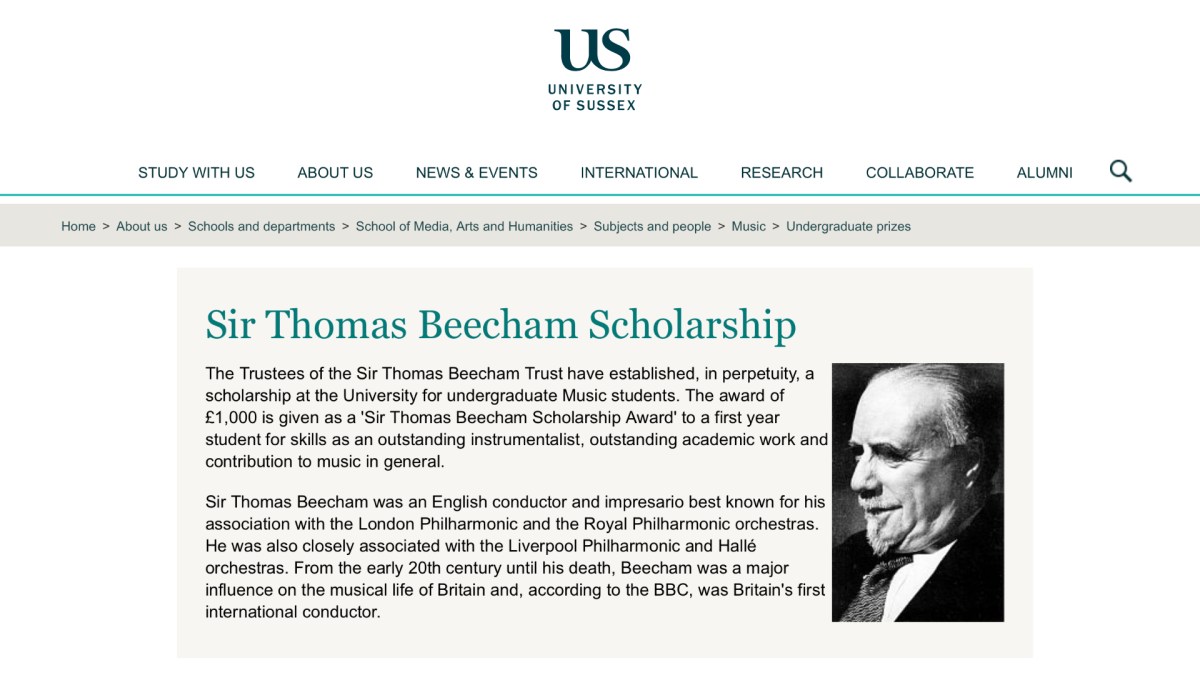Visit School of Media, Arts and Humanities link
1200x675 pixels.
[x=465, y=226]
